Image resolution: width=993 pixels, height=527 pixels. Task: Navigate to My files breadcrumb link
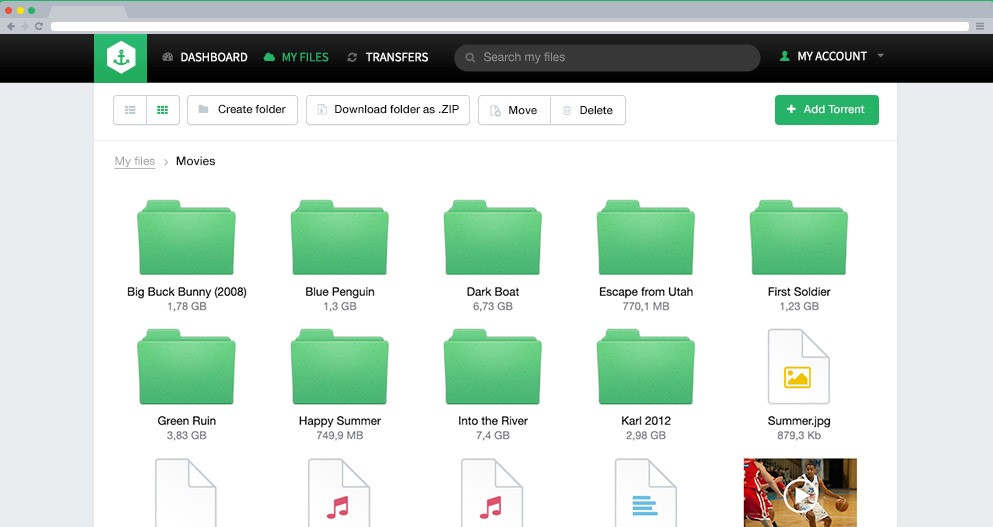coord(135,161)
